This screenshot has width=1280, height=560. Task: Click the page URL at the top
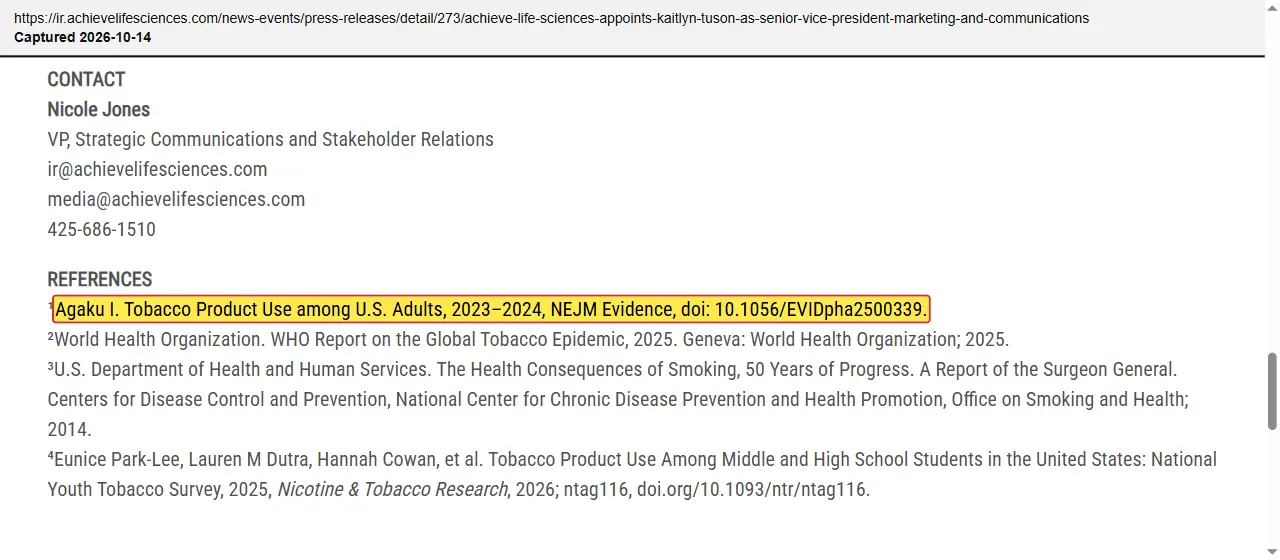[551, 18]
